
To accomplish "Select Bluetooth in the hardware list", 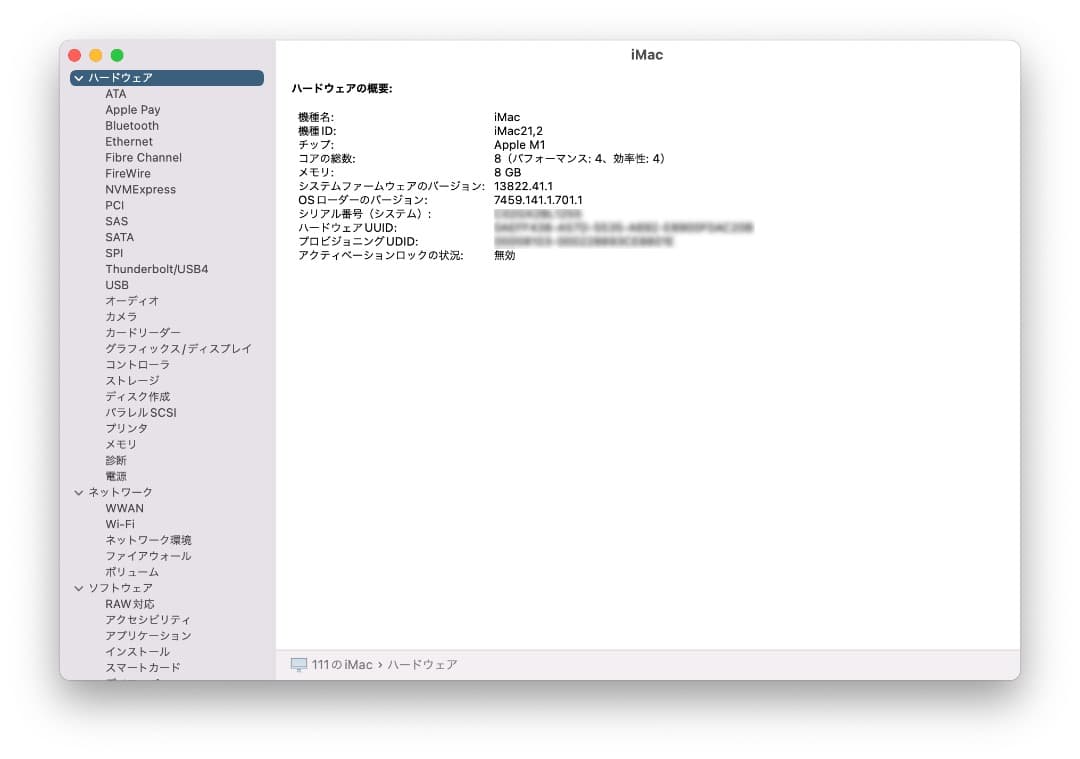I will click(x=132, y=125).
